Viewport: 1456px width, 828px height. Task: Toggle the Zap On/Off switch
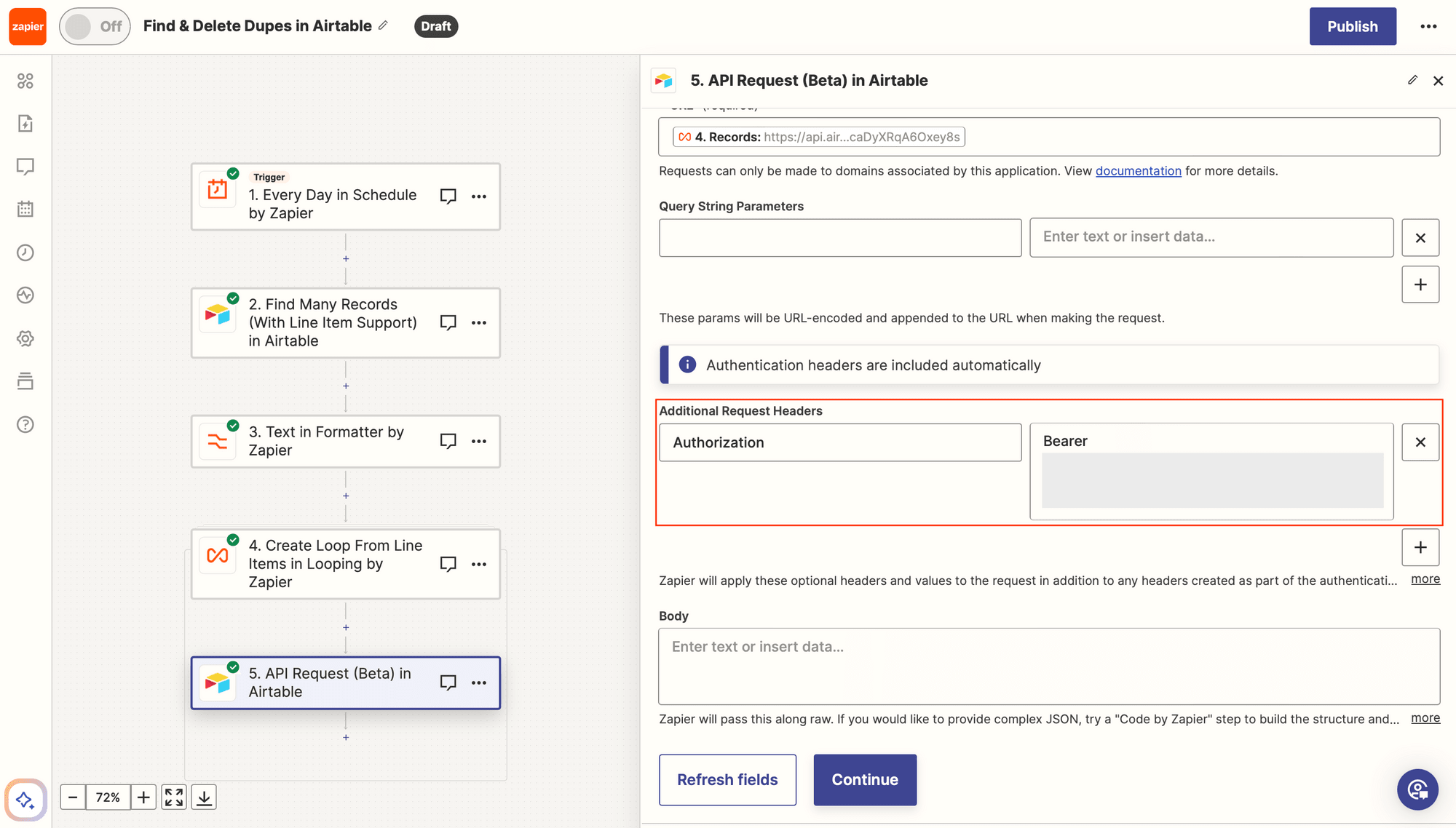coord(95,25)
